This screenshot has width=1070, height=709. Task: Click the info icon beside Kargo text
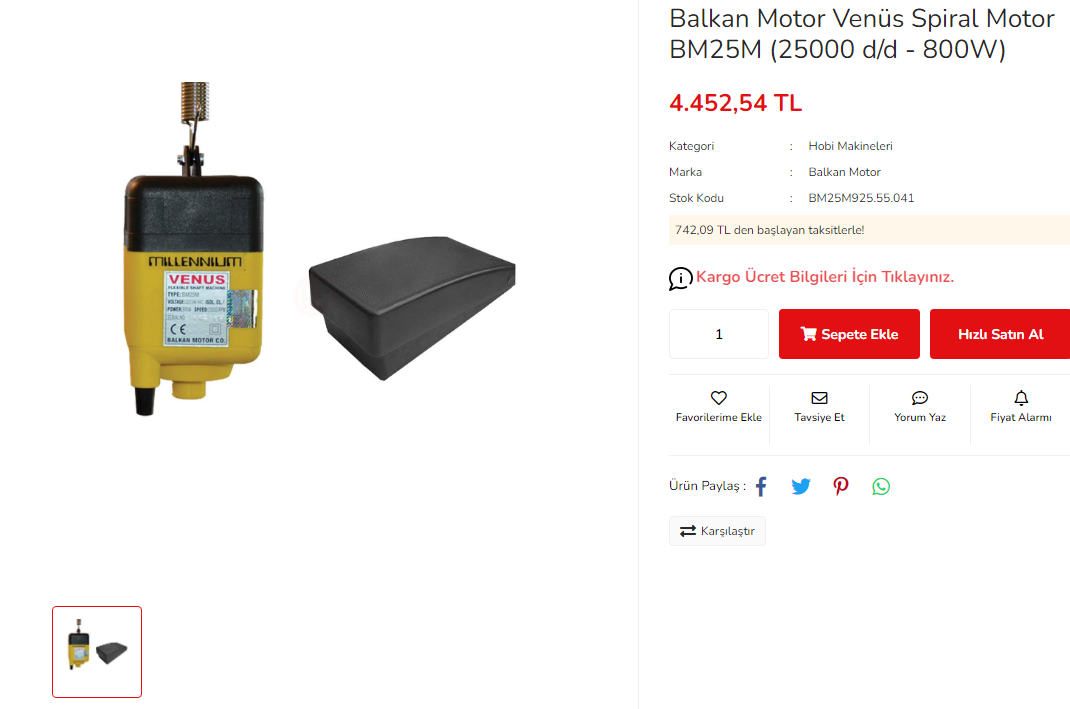pyautogui.click(x=680, y=278)
